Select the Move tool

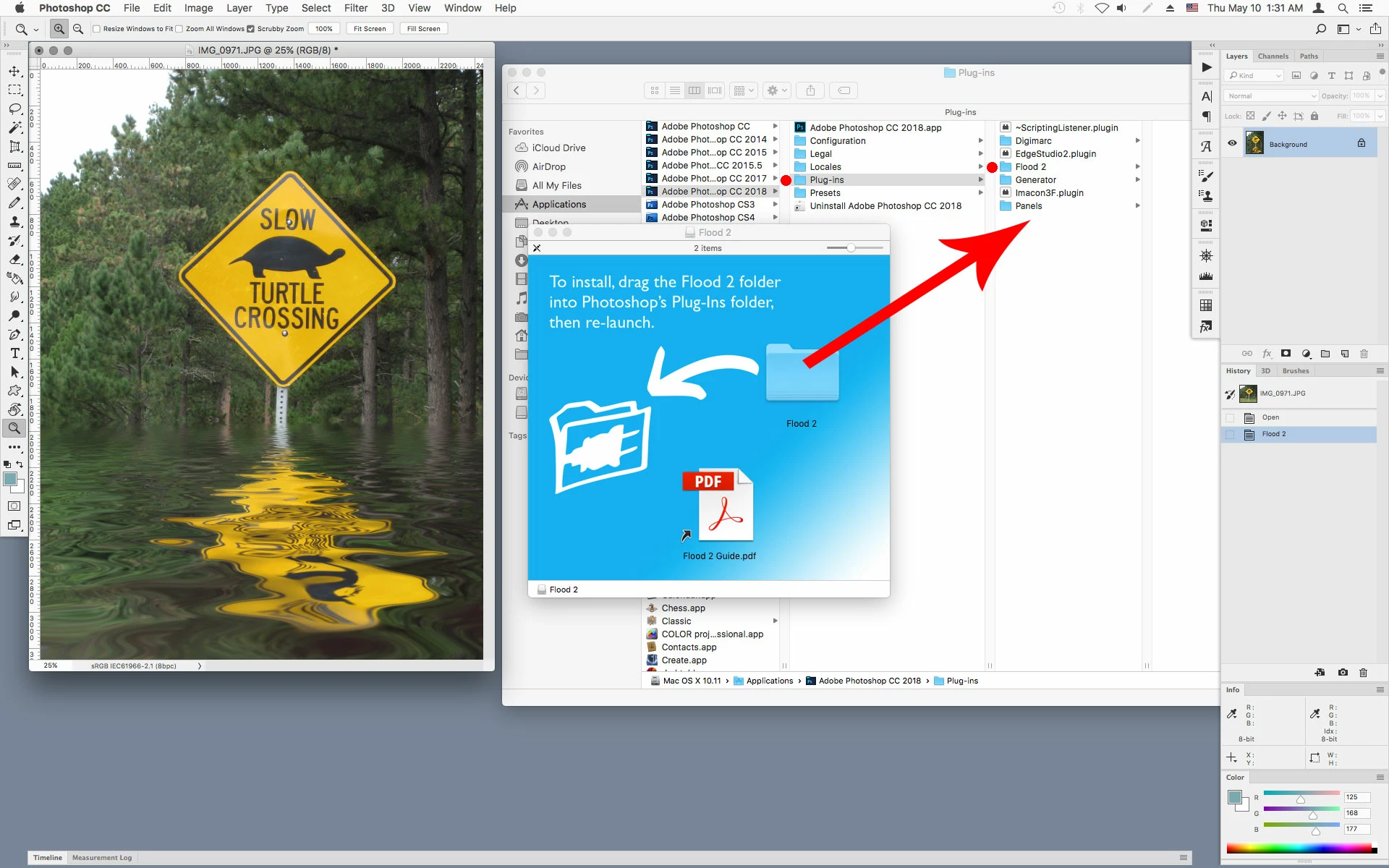pos(14,71)
